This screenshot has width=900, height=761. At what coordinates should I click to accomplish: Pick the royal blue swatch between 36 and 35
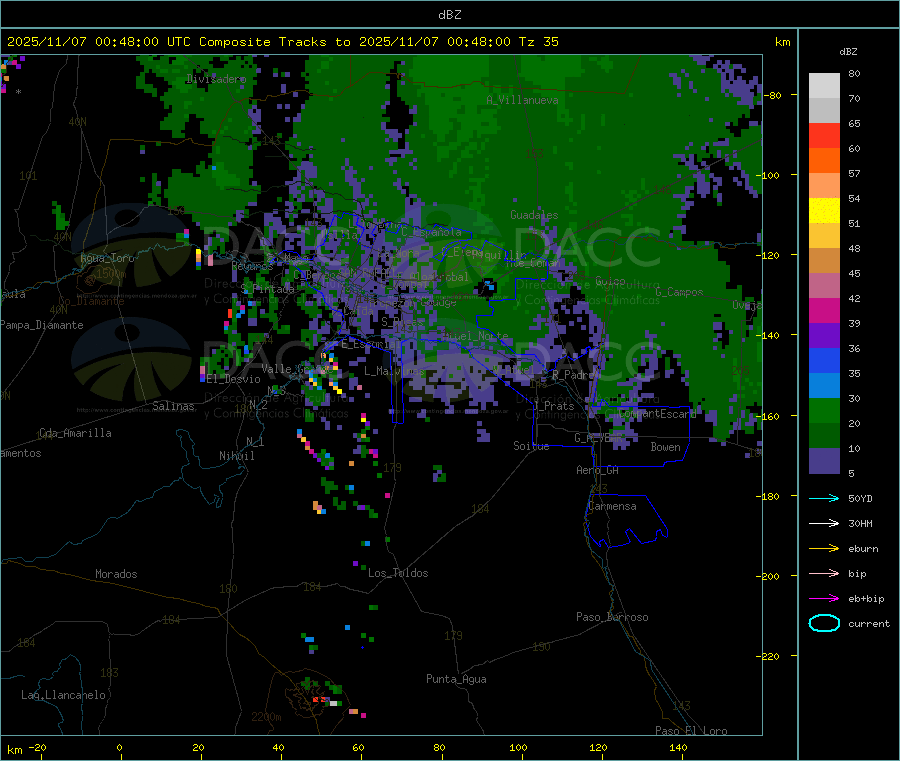point(824,360)
